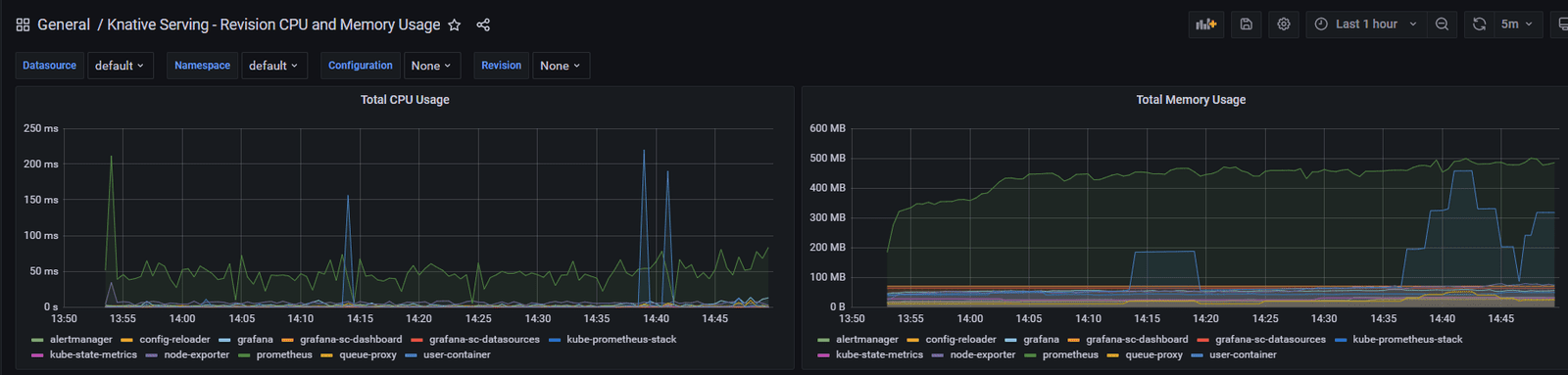1568x375 pixels.
Task: Toggle user-container series in CPU legend
Action: coord(457,355)
